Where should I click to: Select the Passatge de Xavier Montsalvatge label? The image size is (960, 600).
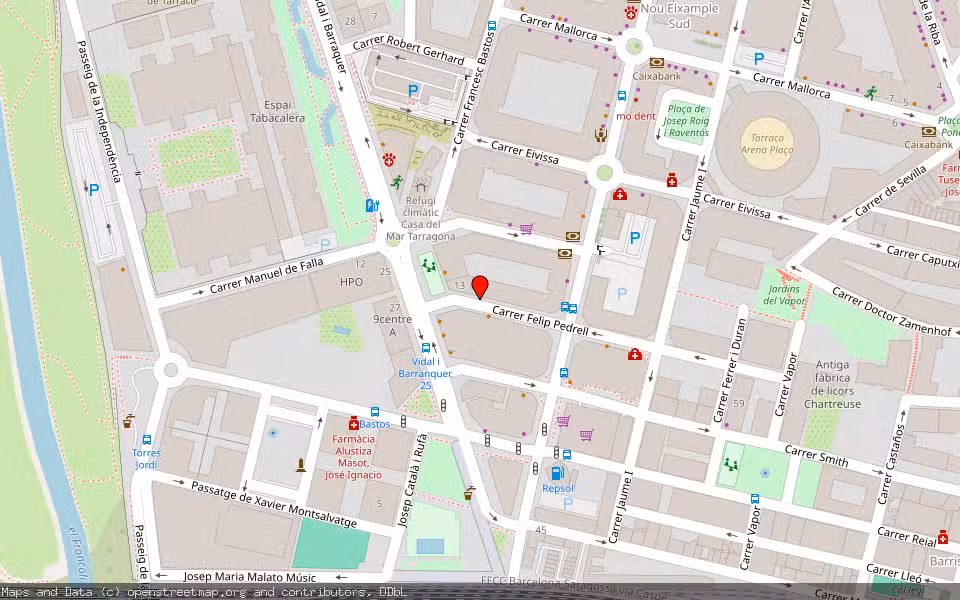(274, 504)
